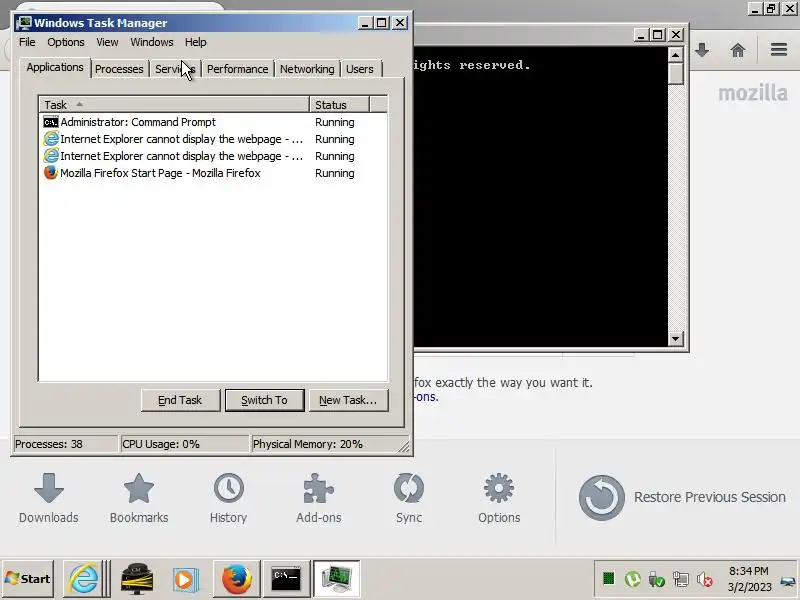Select Administrator: Command Prompt task
Viewport: 800px width, 600px height.
[213, 122]
